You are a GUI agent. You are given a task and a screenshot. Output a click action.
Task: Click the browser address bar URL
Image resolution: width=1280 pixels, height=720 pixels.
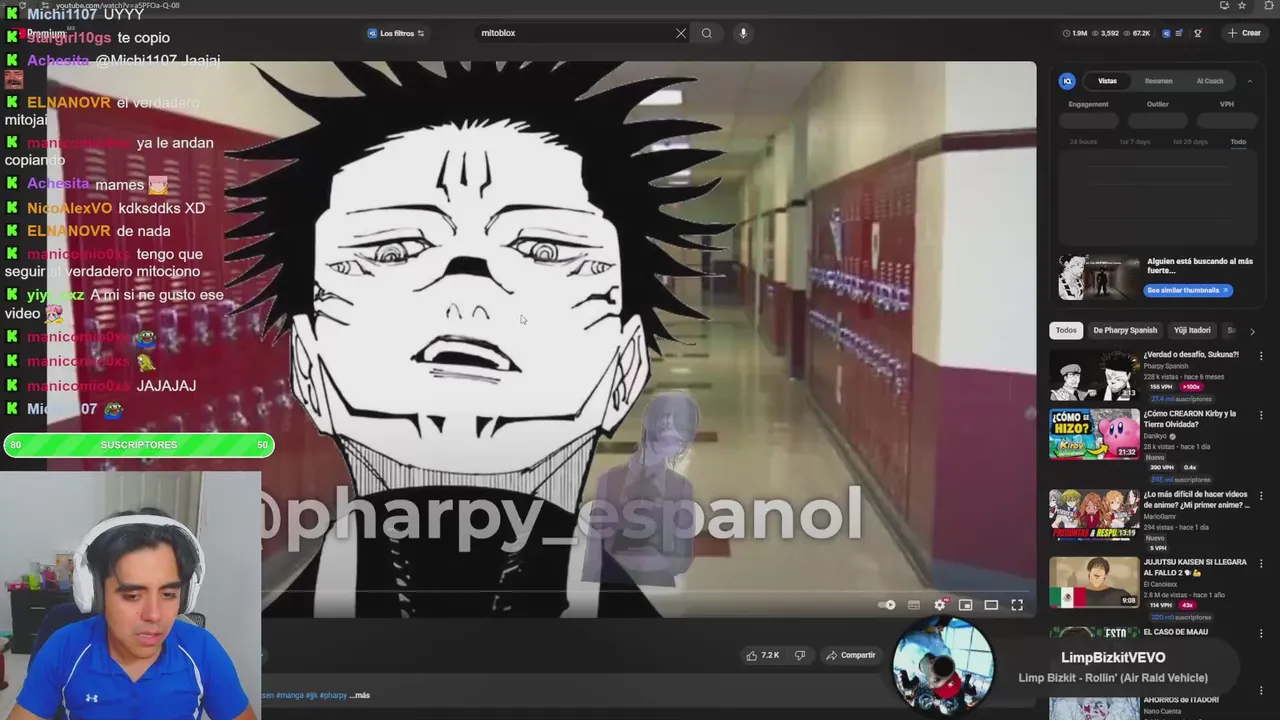[x=118, y=5]
